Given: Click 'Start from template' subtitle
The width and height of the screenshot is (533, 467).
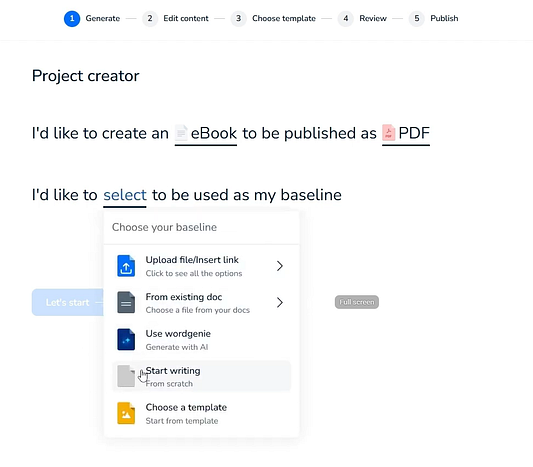Looking at the screenshot, I should 182,421.
